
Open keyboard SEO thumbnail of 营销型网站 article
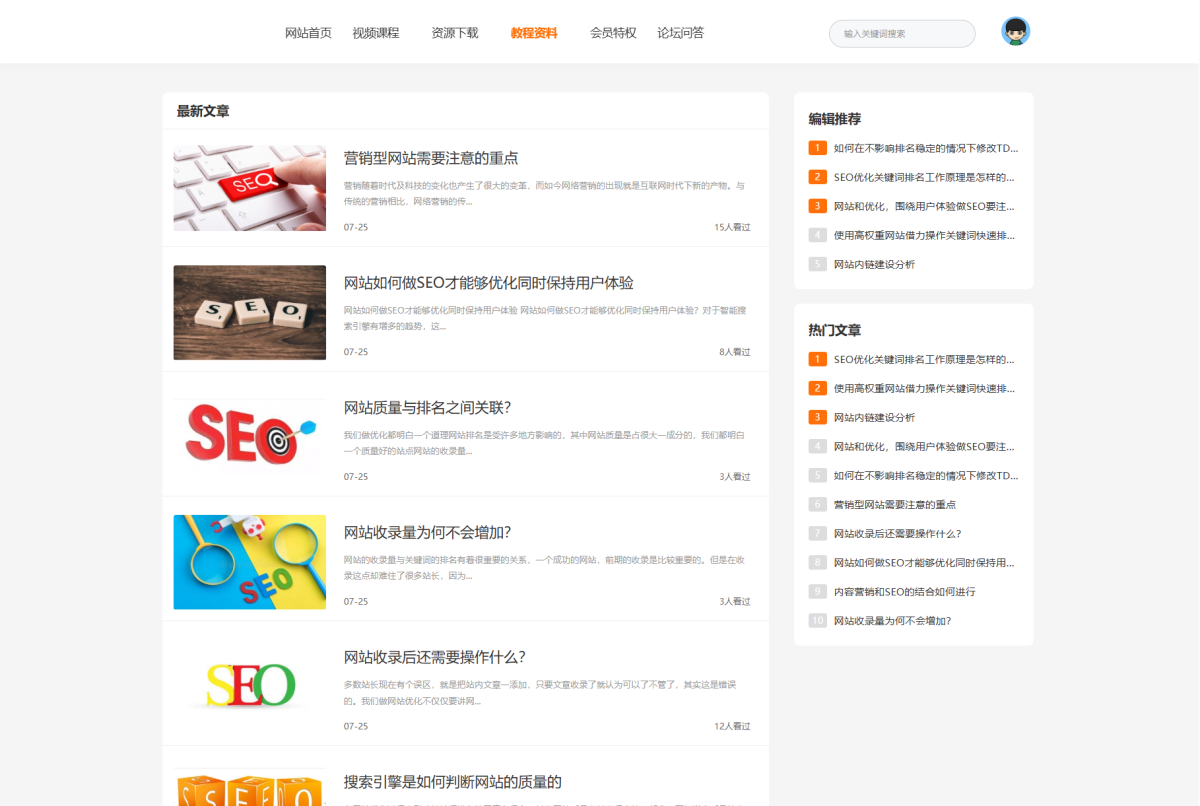pos(250,188)
